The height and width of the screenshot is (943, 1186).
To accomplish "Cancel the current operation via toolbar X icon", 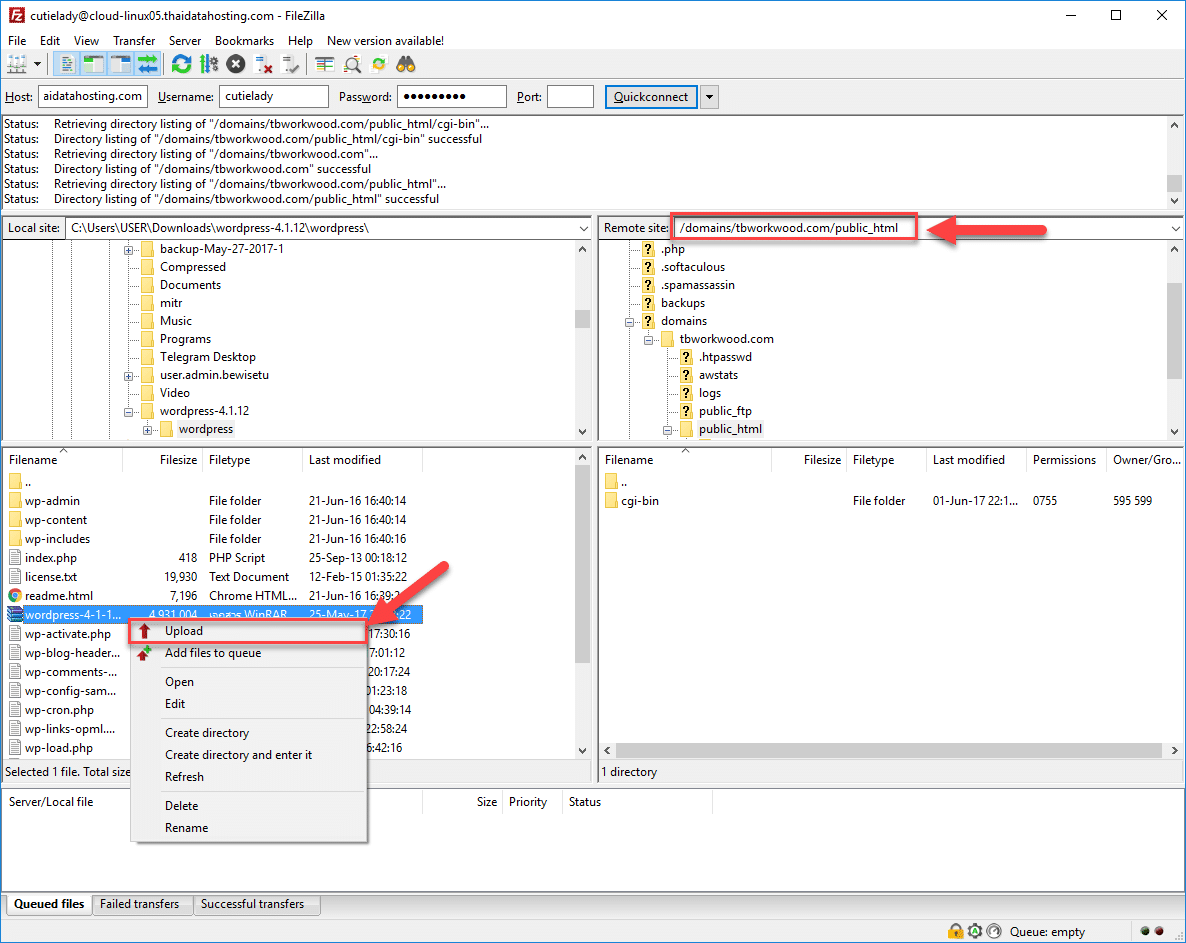I will tap(236, 64).
